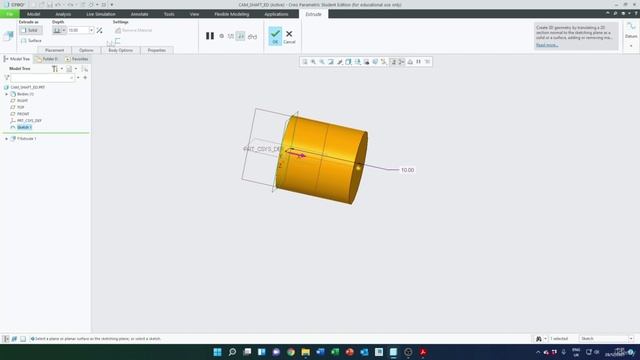Click the add plus icon beside tree search
The width and height of the screenshot is (640, 360).
pyautogui.click(x=85, y=78)
